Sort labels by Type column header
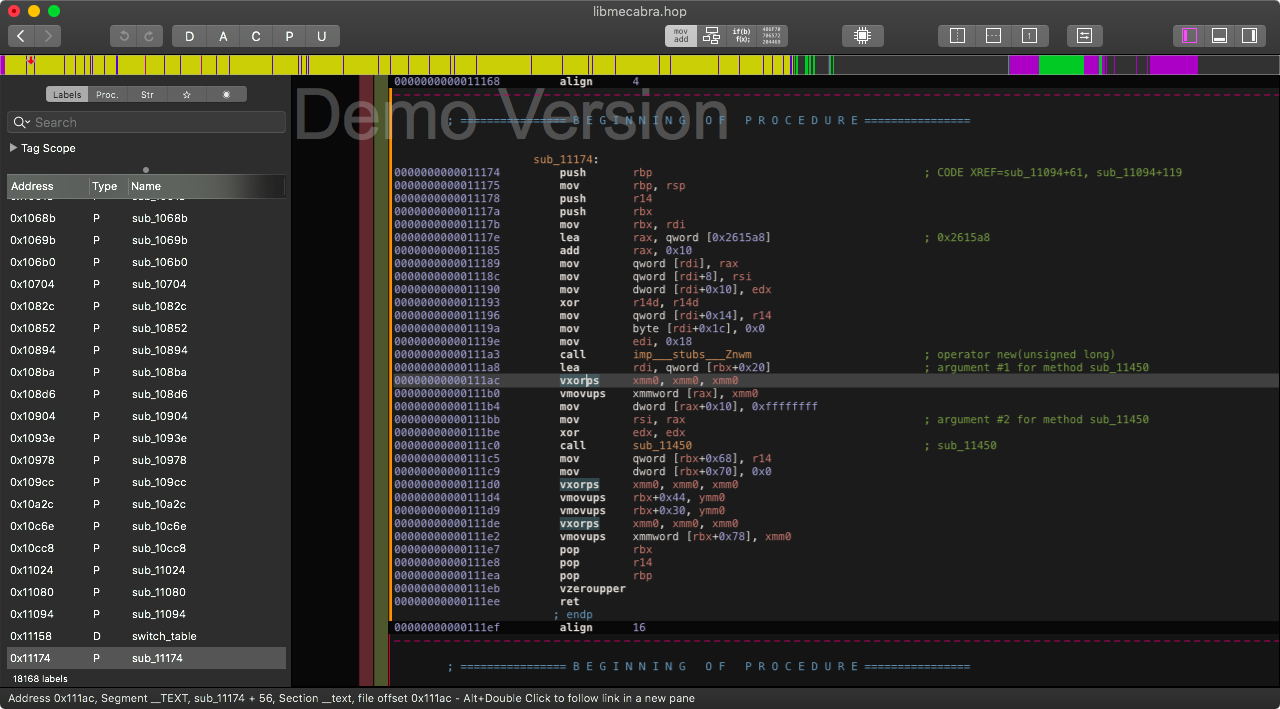1280x709 pixels. pyautogui.click(x=107, y=186)
